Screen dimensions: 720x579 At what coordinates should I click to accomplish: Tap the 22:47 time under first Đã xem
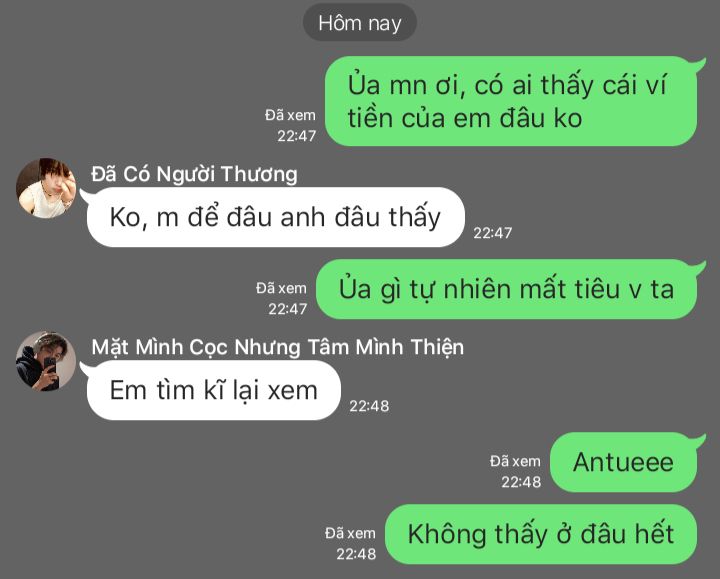297,136
